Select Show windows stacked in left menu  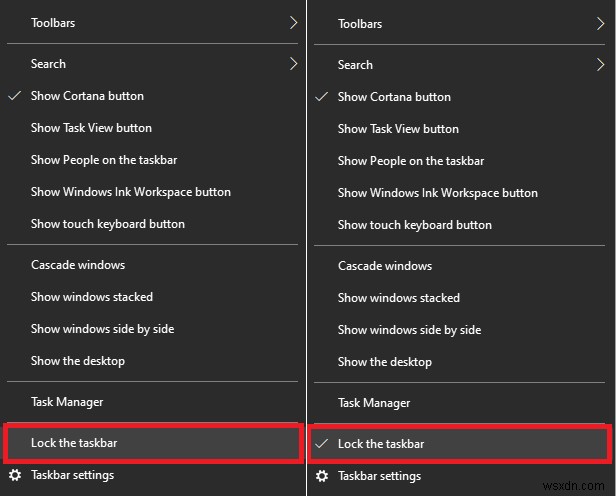(x=92, y=297)
